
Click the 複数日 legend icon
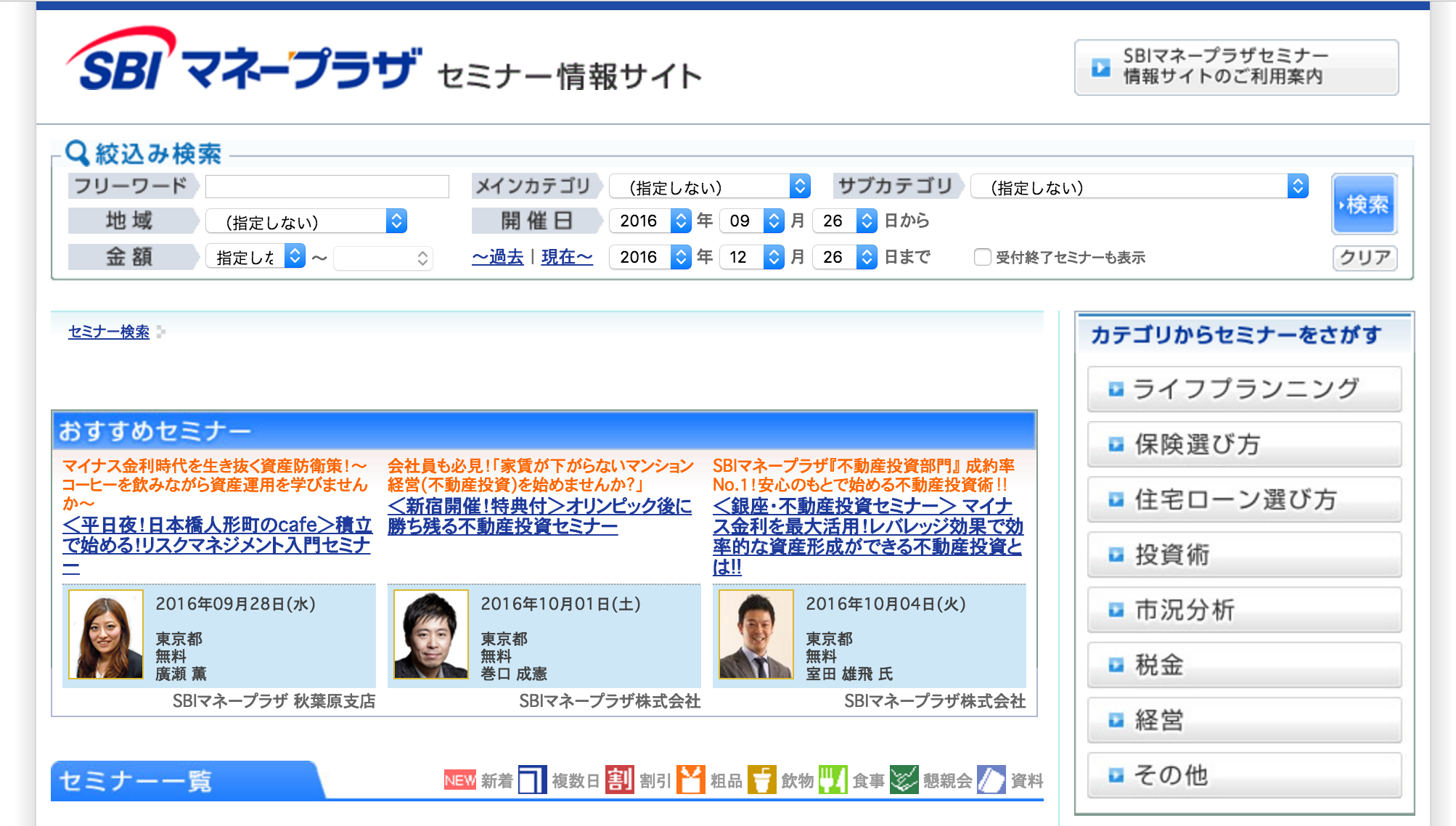pyautogui.click(x=532, y=780)
